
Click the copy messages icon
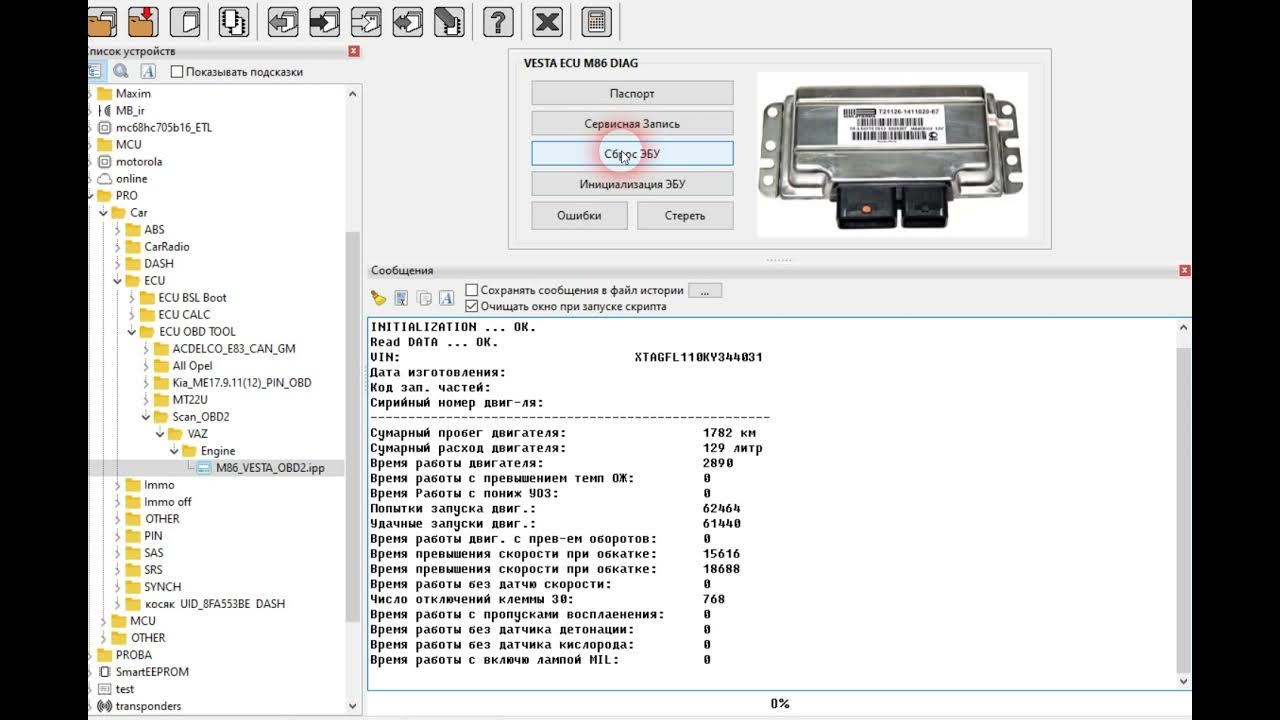(x=424, y=298)
